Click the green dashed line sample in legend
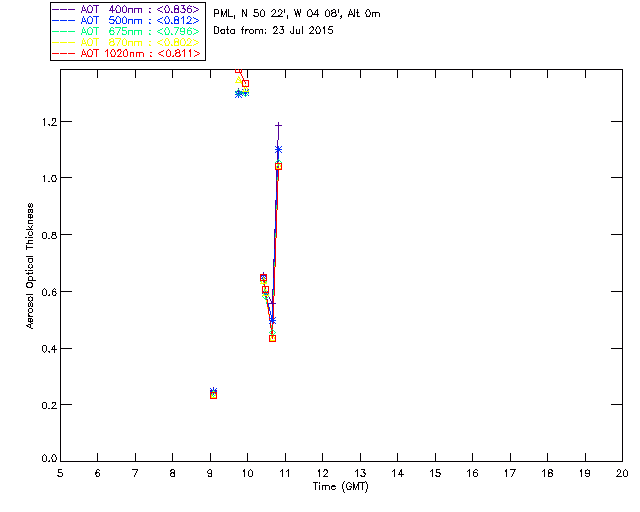Viewport: 640px width, 512px height. [63, 31]
